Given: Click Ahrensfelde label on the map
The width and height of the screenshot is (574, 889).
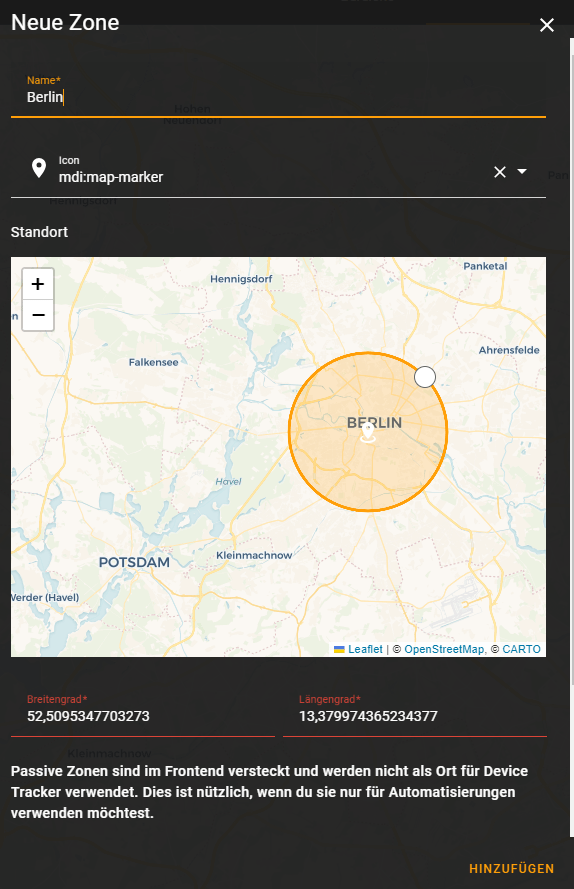Looking at the screenshot, I should [509, 350].
